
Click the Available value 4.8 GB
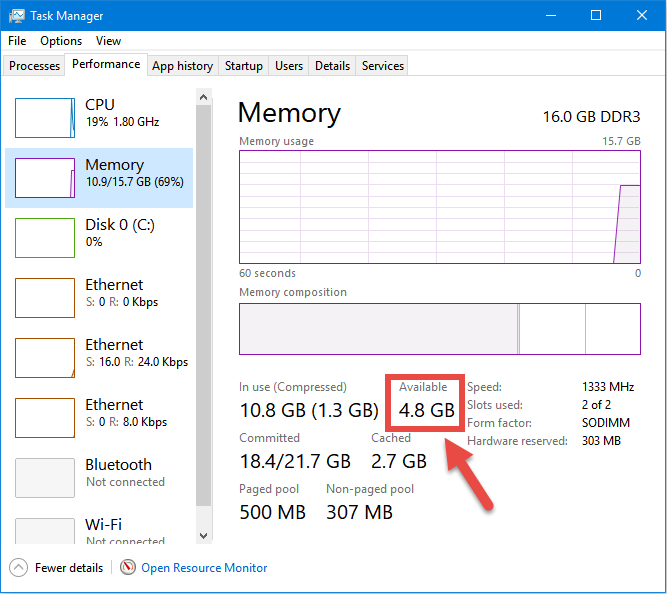[427, 410]
